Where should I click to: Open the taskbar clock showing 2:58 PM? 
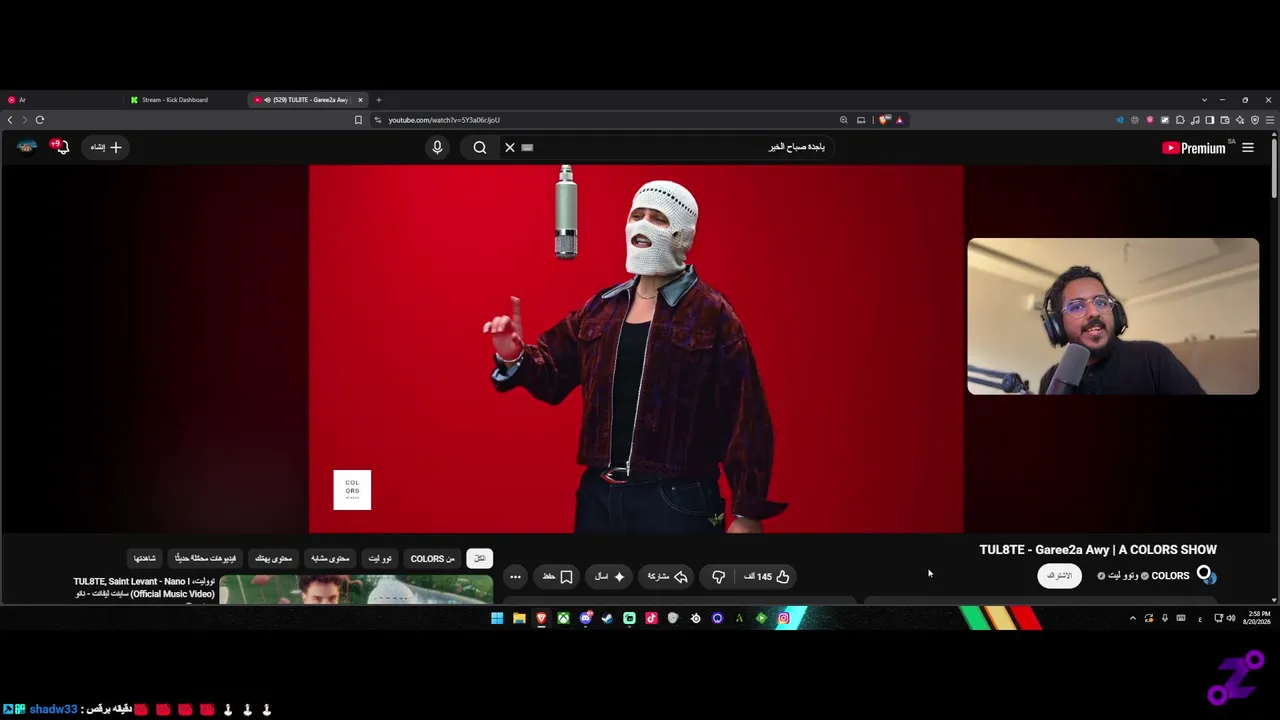[x=1258, y=618]
